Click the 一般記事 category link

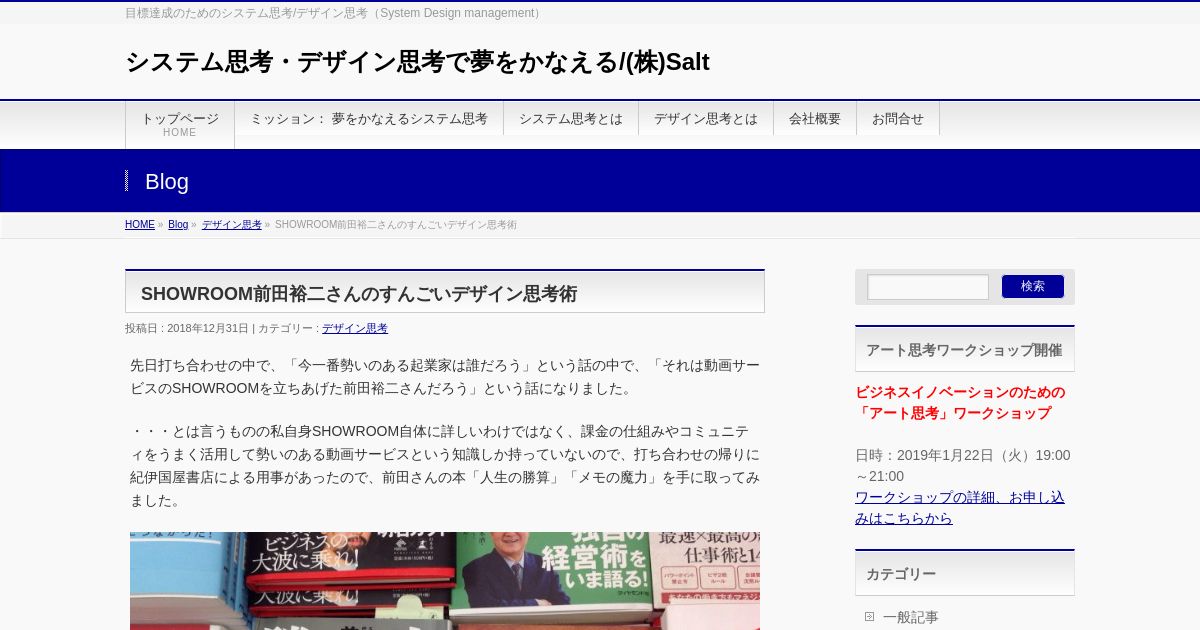pos(911,617)
